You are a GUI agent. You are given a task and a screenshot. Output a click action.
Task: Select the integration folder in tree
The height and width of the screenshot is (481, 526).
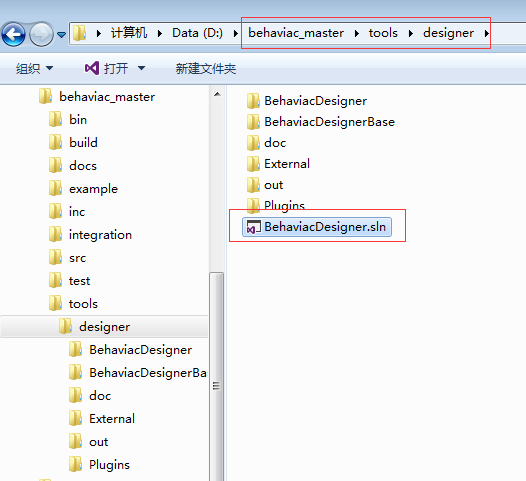pos(100,235)
